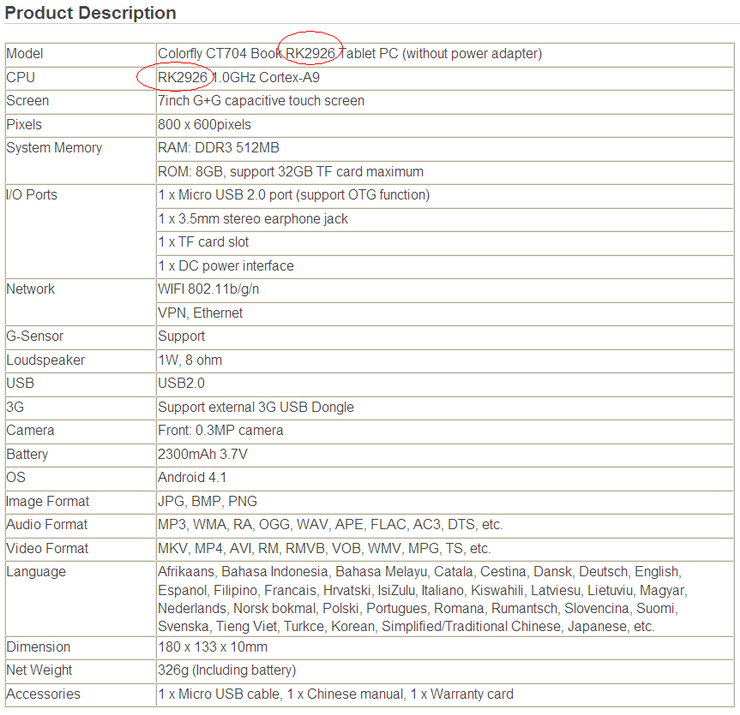Click the 180 x 133 x 10mm dimension

214,647
